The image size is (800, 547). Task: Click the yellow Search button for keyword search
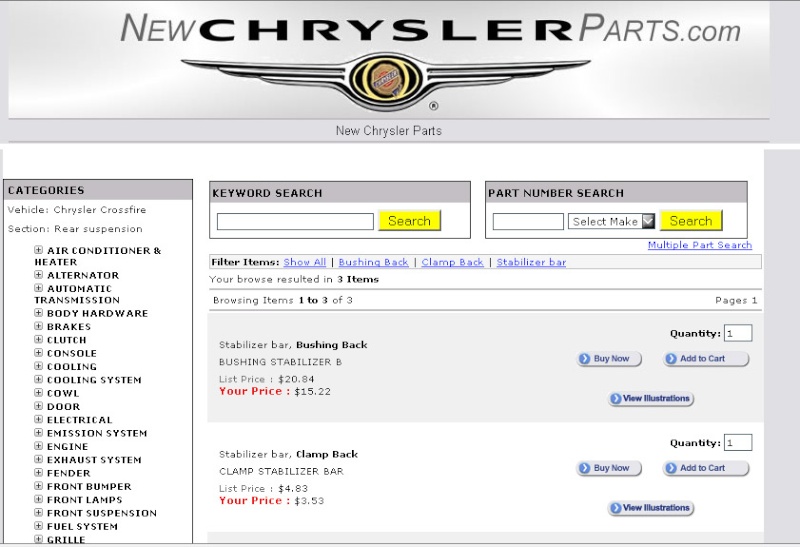tap(409, 220)
